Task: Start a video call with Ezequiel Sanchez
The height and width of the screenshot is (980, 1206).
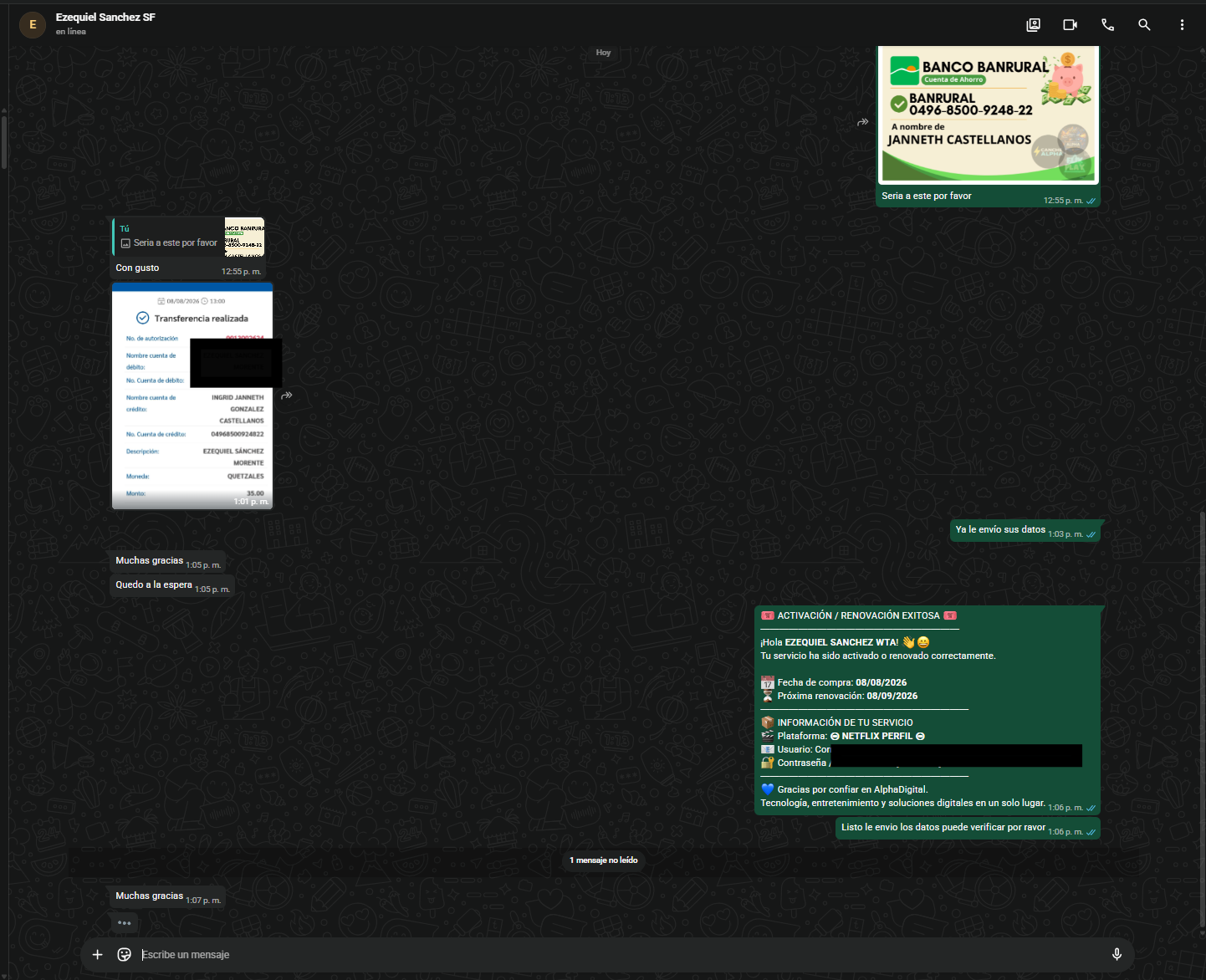Action: 1070,25
